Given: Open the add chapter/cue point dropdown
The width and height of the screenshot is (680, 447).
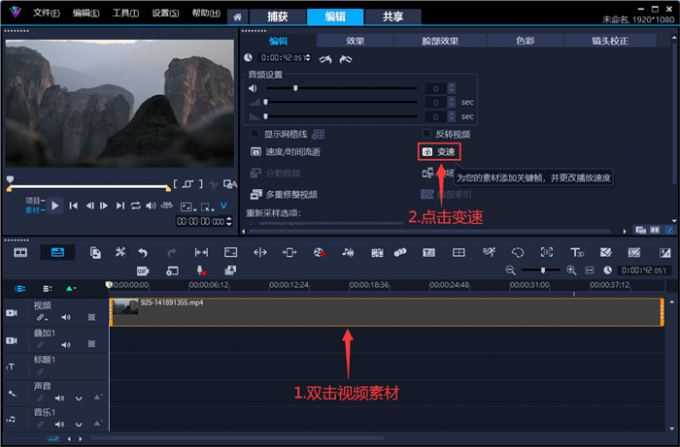Looking at the screenshot, I should [x=70, y=289].
